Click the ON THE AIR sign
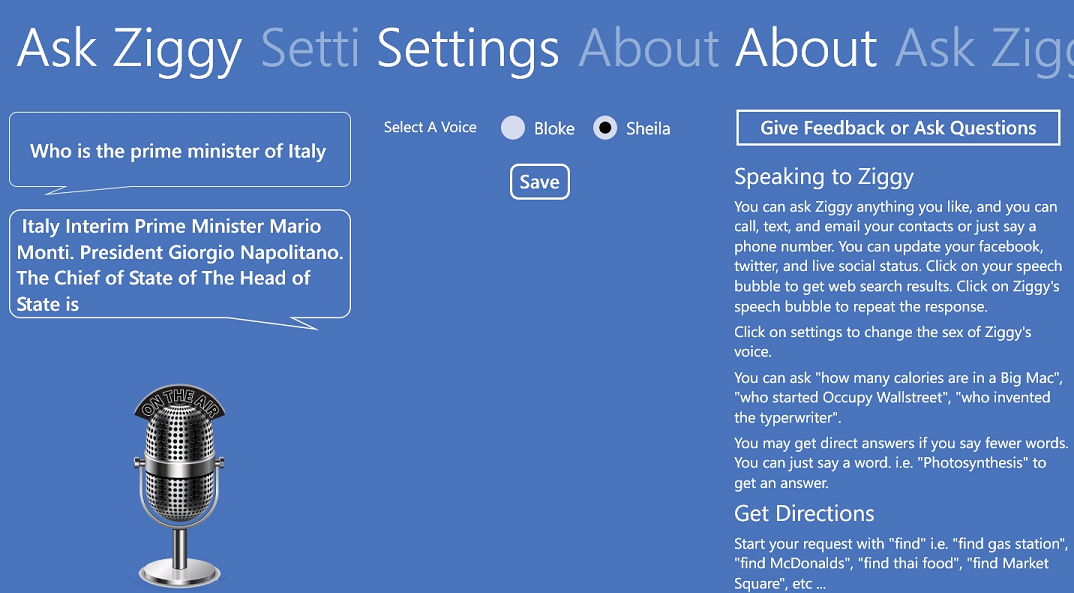1074x593 pixels. pyautogui.click(x=180, y=400)
